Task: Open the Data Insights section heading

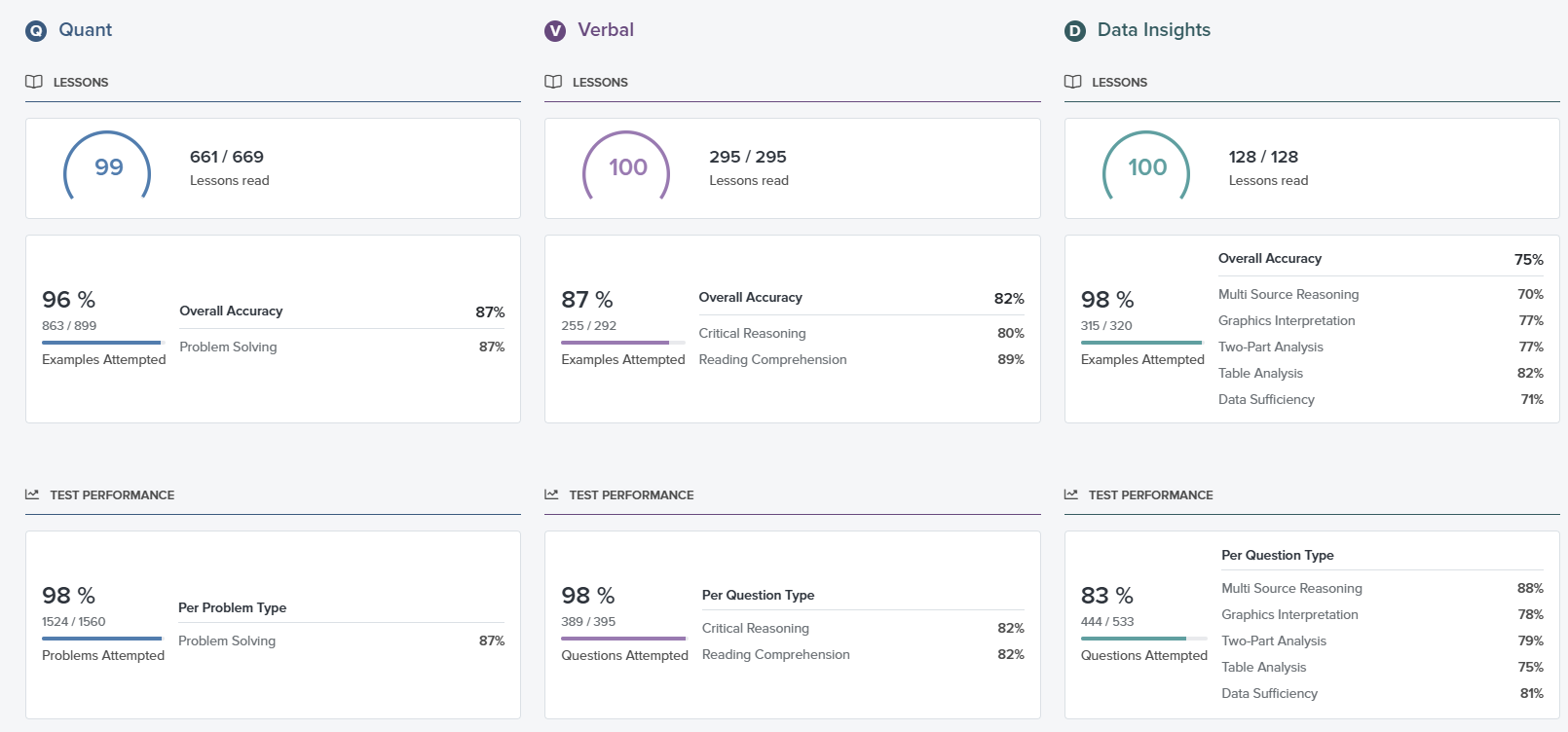Action: (1153, 30)
